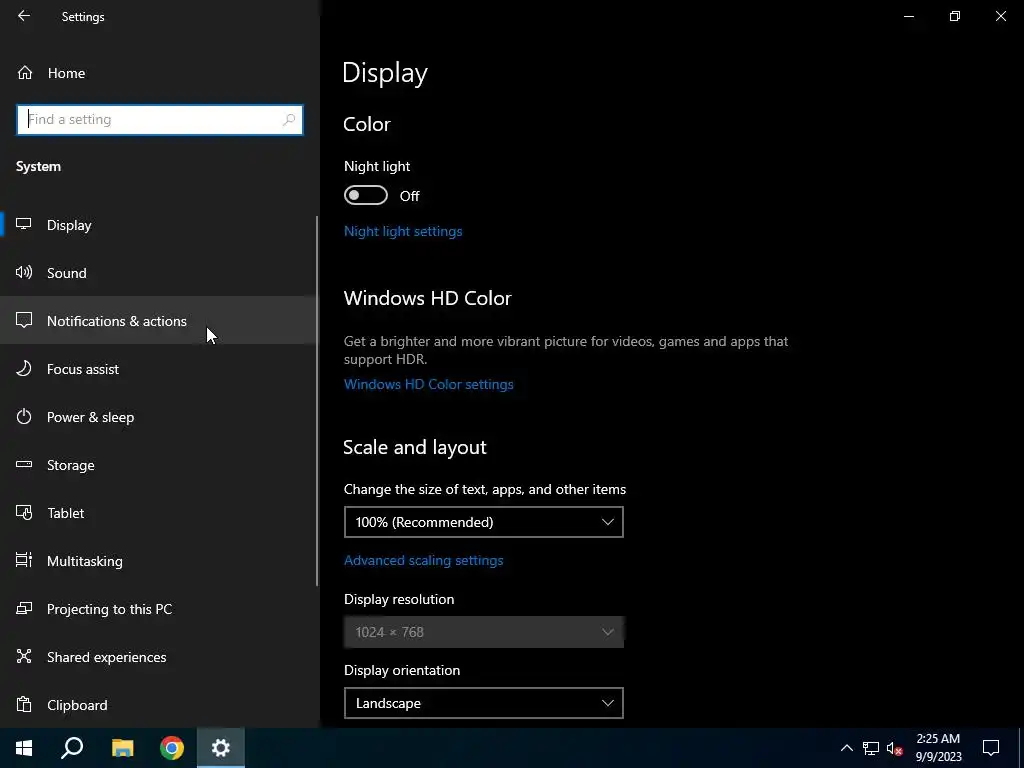Open Projecting to this PC page
This screenshot has width=1024, height=768.
click(159, 609)
